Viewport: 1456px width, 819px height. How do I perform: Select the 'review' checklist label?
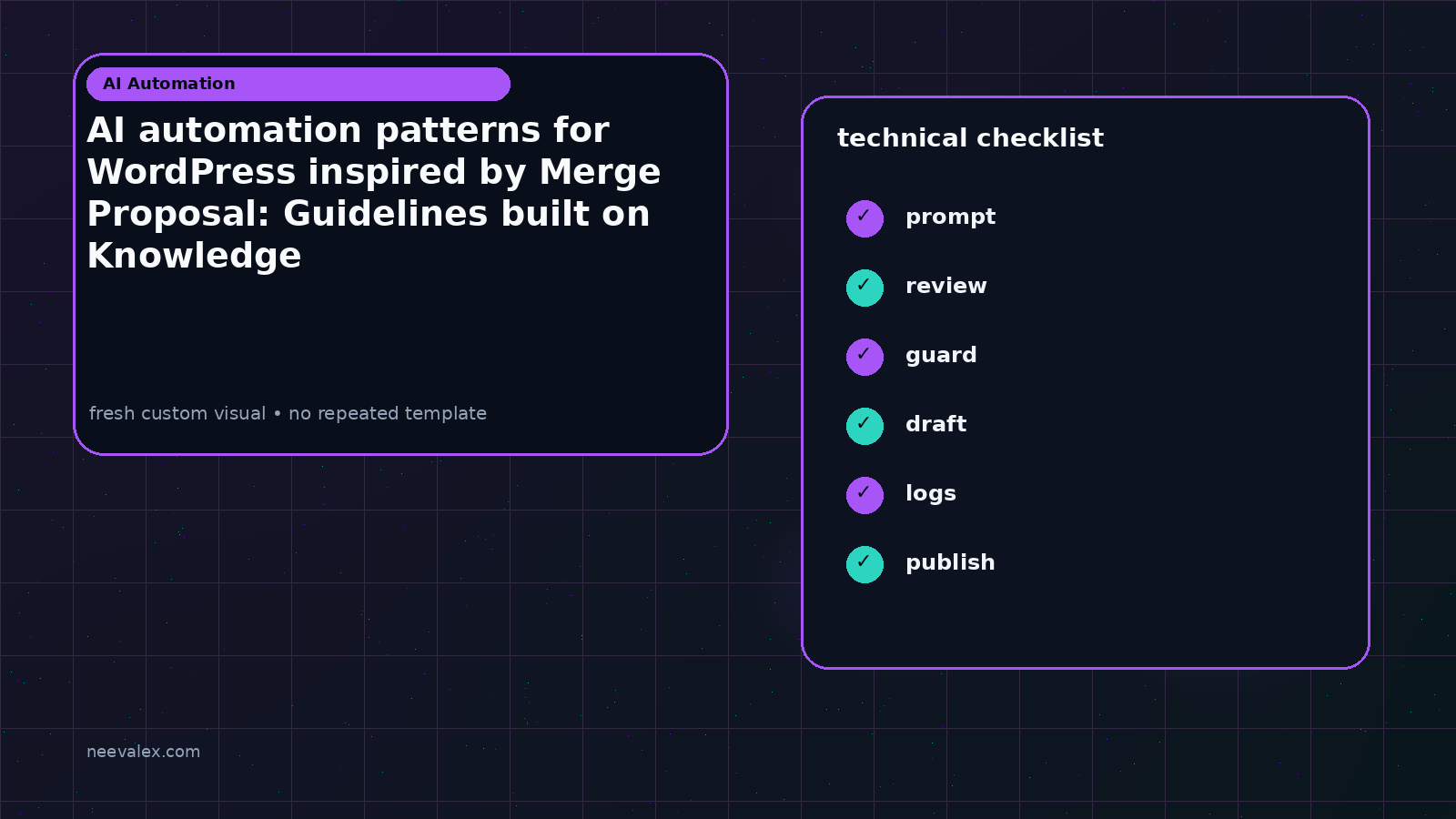click(945, 286)
